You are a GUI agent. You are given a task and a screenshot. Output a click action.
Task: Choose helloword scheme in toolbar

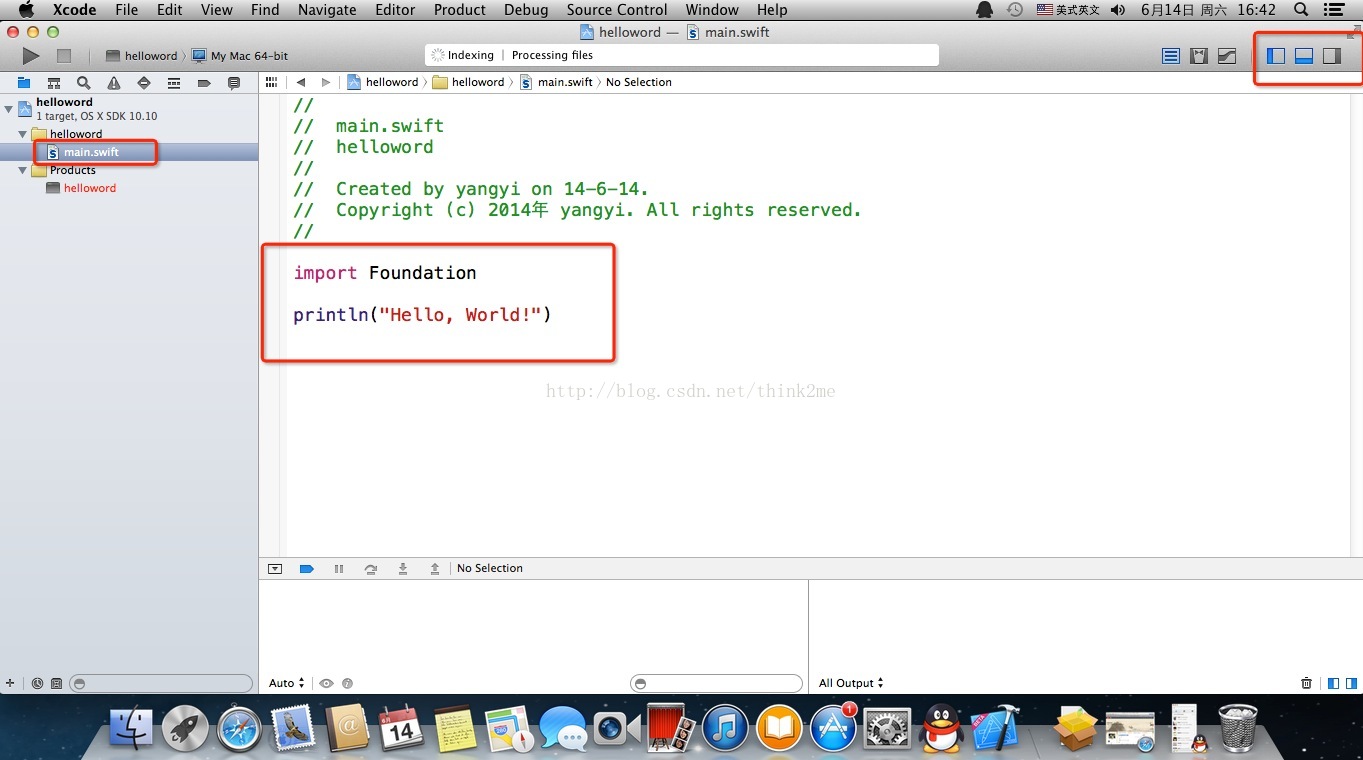[x=141, y=56]
